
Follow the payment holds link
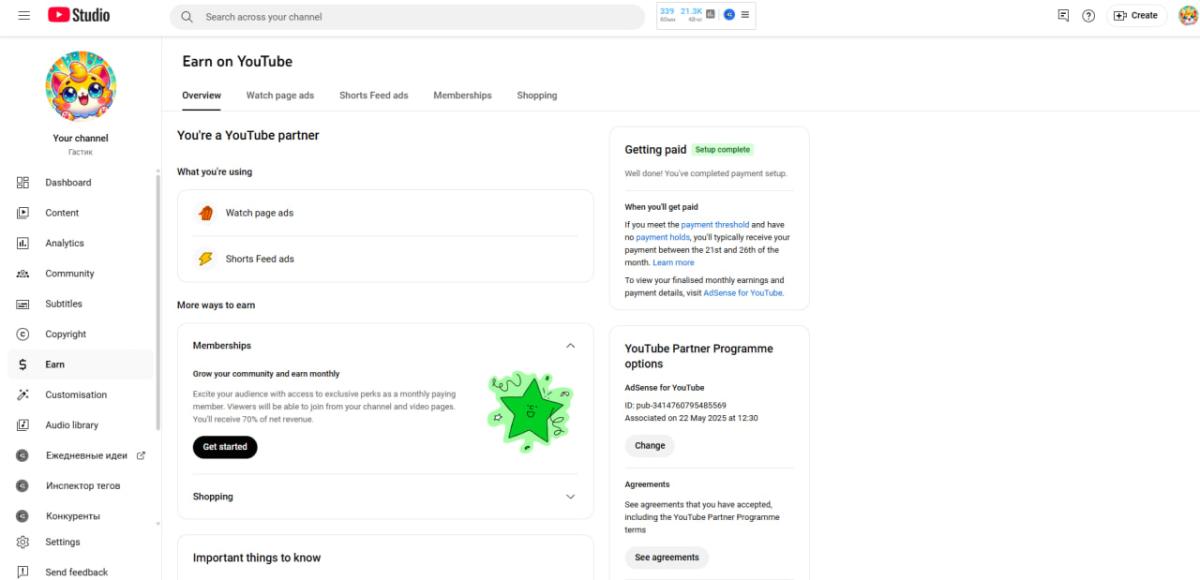663,238
